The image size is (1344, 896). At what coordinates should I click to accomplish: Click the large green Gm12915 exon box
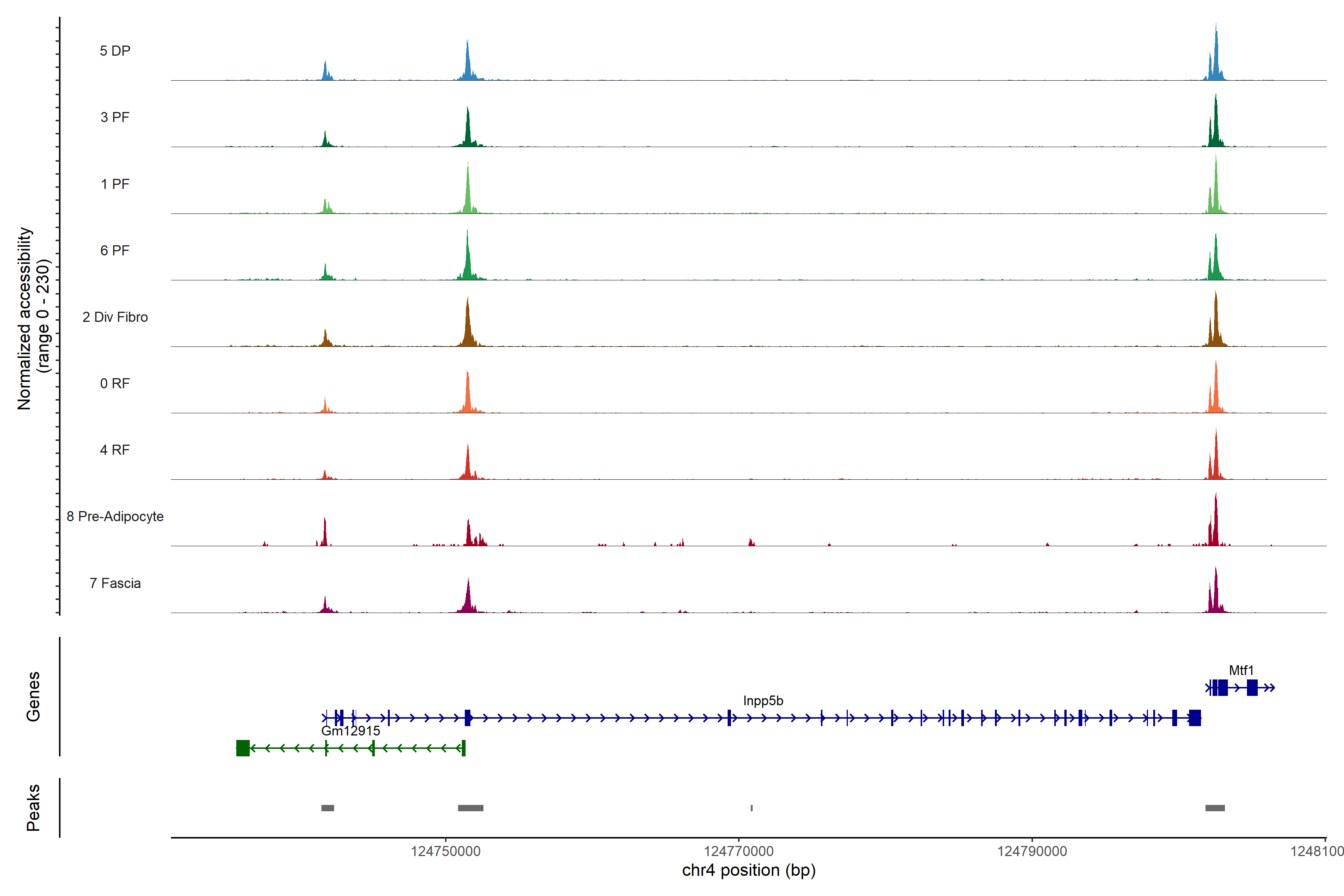pos(243,748)
